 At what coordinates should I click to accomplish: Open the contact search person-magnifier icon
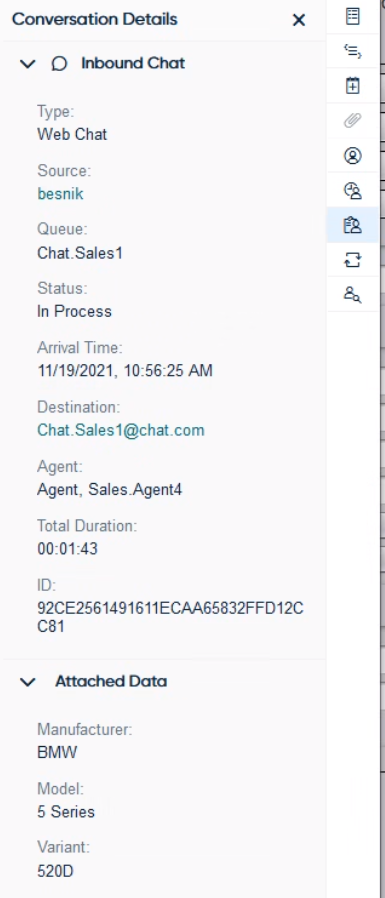[x=353, y=294]
